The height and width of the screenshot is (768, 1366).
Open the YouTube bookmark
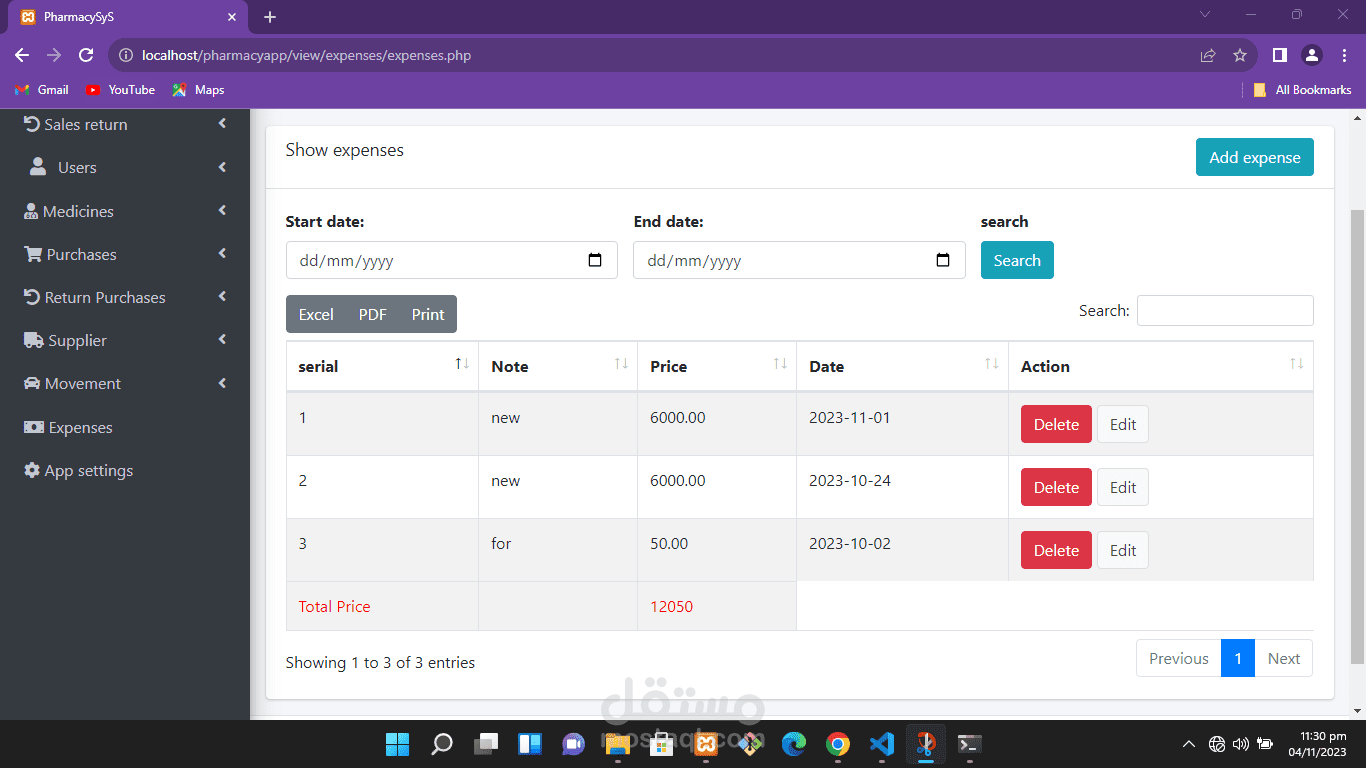[x=120, y=90]
